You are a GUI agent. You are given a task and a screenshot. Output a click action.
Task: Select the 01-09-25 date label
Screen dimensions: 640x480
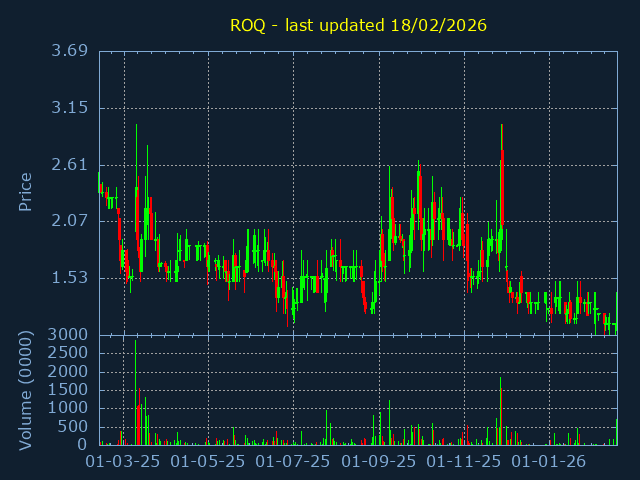[x=380, y=462]
